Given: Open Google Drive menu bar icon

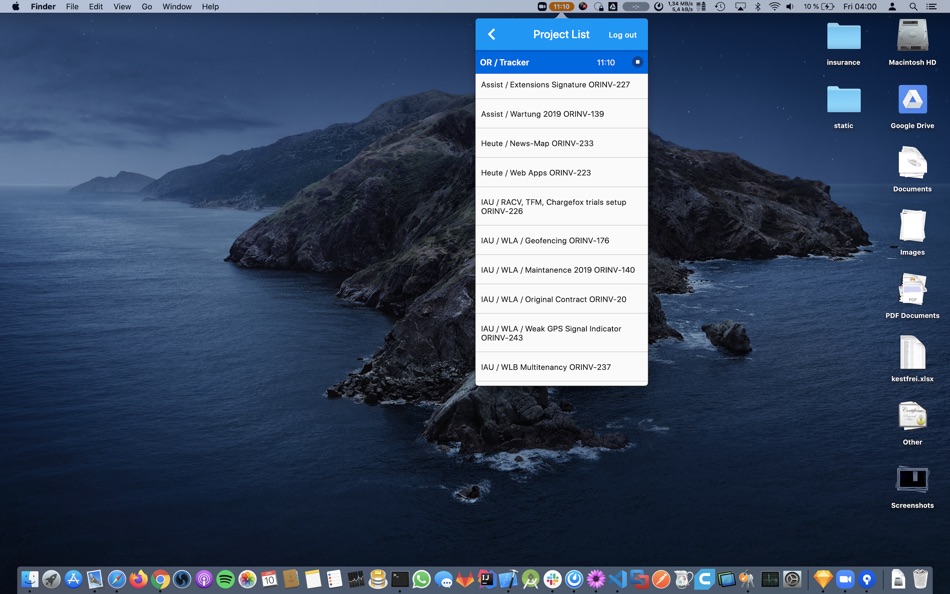Looking at the screenshot, I should (x=613, y=7).
